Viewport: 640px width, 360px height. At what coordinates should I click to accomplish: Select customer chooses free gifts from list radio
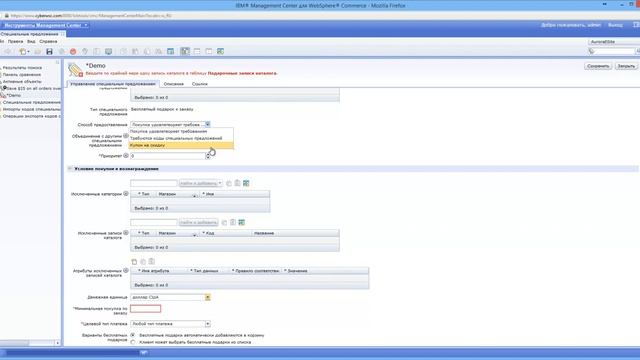133,342
